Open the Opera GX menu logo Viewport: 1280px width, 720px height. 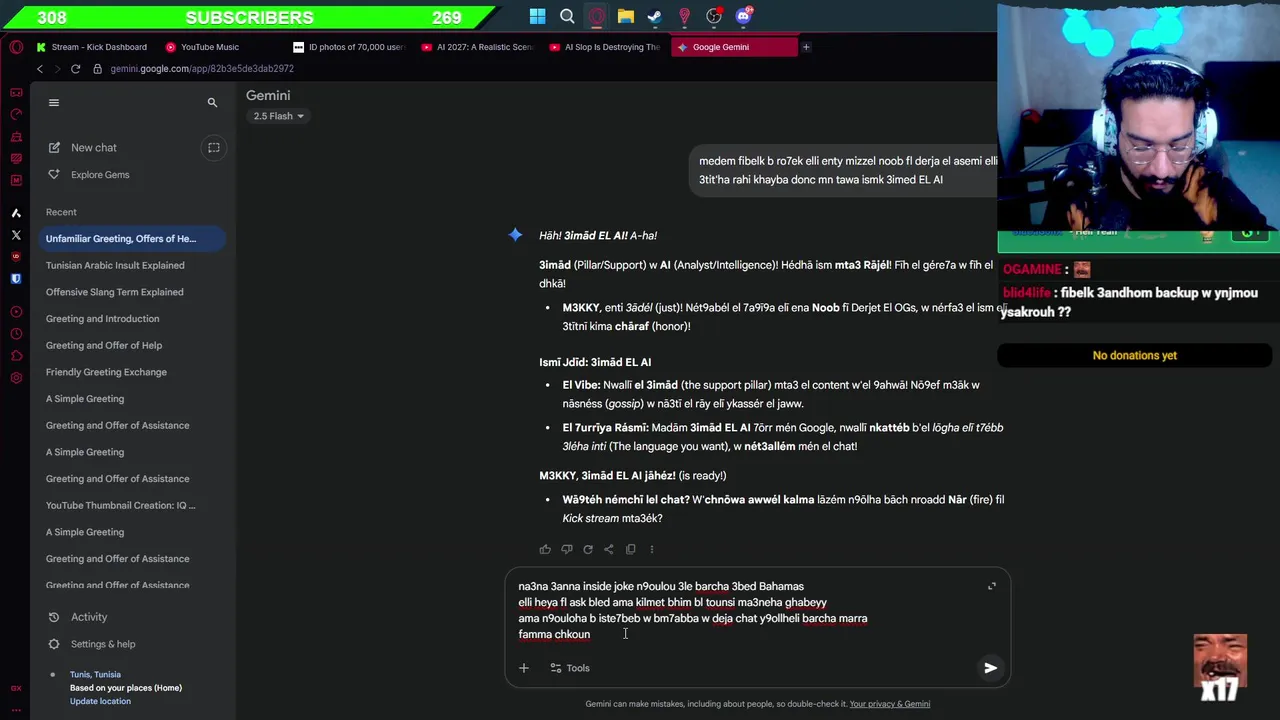click(x=16, y=47)
